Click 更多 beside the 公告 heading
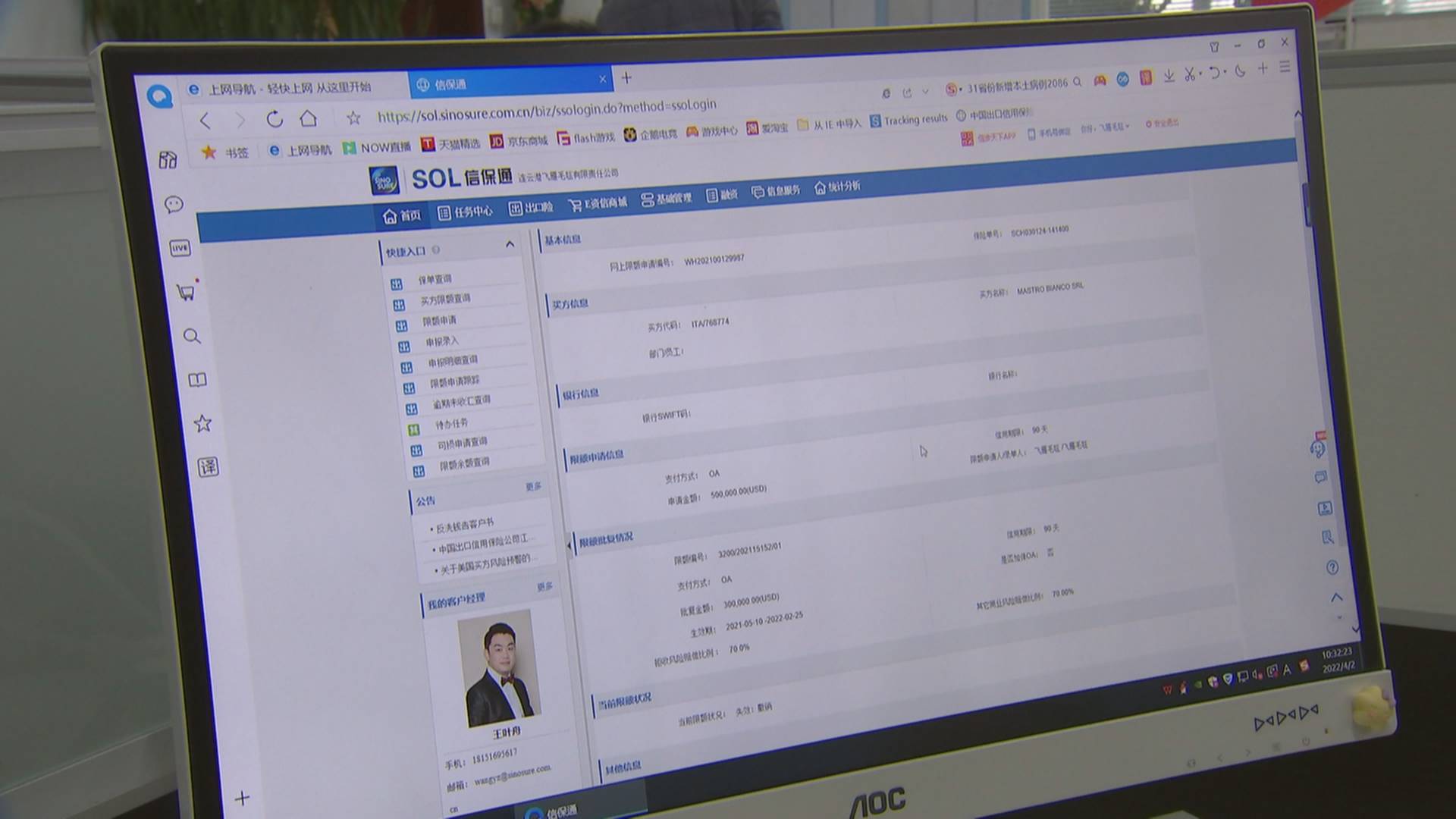Screen dimensions: 1456x819 533,487
